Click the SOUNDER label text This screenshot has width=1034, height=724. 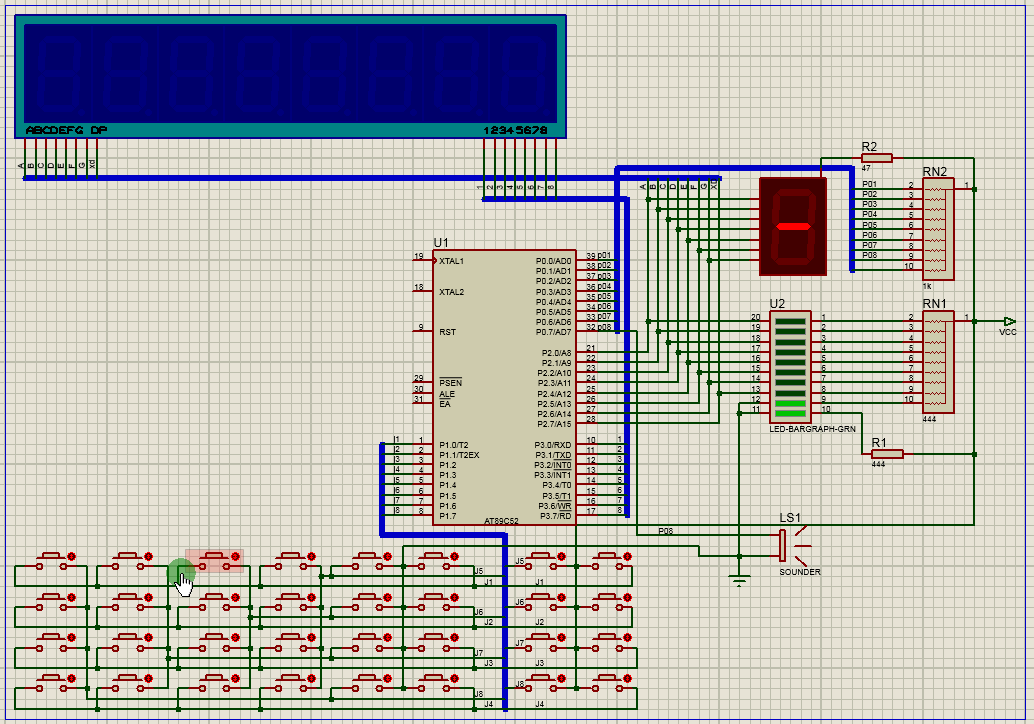(800, 572)
